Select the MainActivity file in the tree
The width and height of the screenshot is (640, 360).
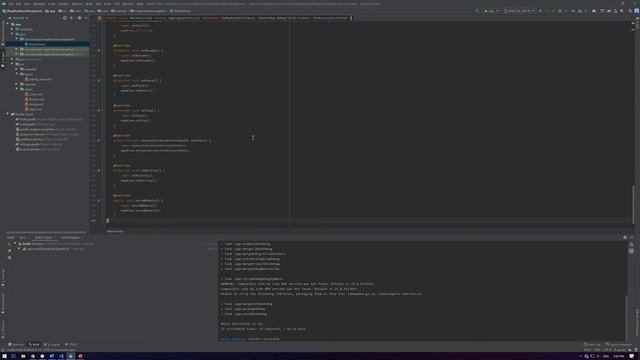pos(37,44)
